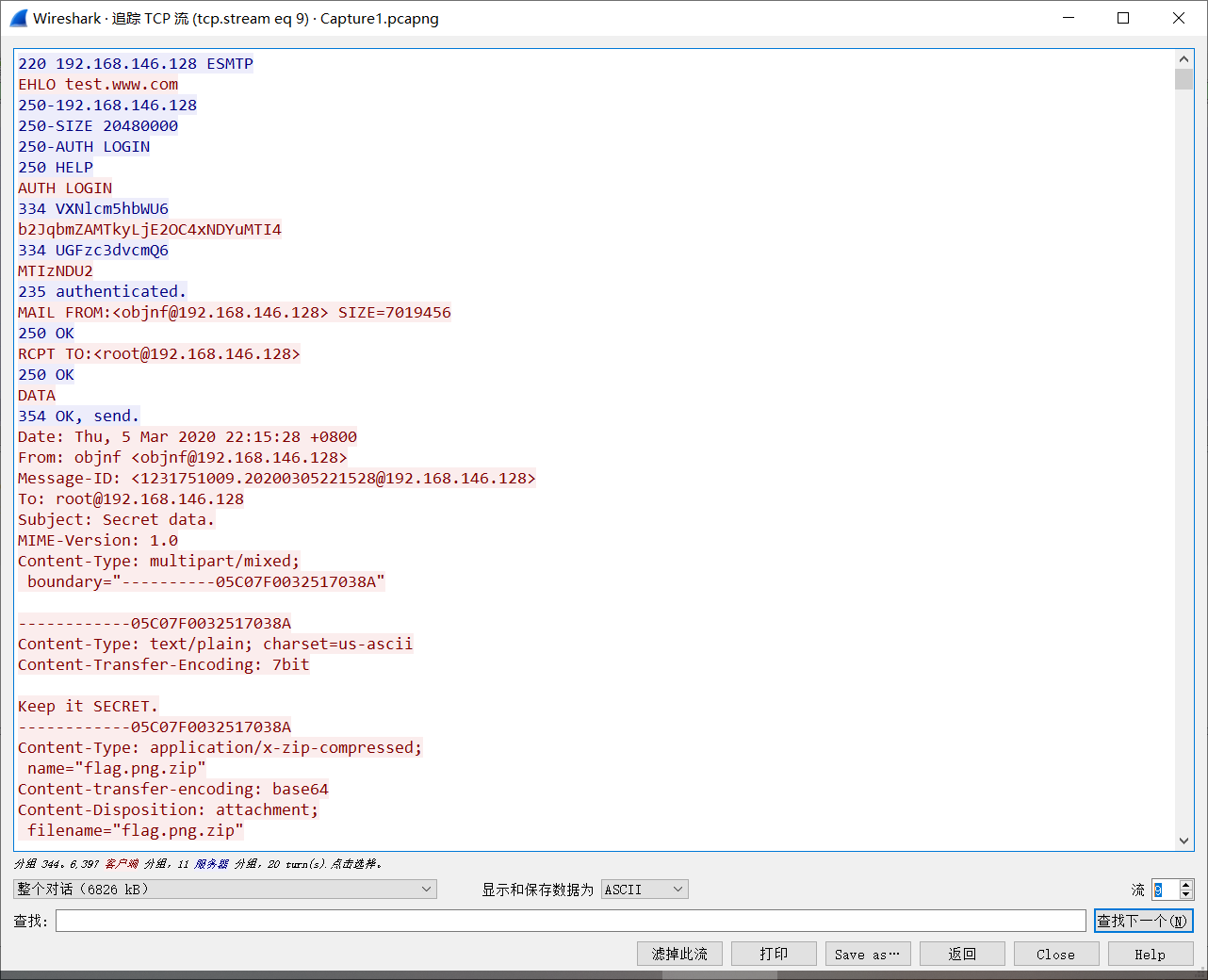This screenshot has width=1208, height=980.
Task: Click the 返回 back button
Action: pyautogui.click(x=962, y=954)
